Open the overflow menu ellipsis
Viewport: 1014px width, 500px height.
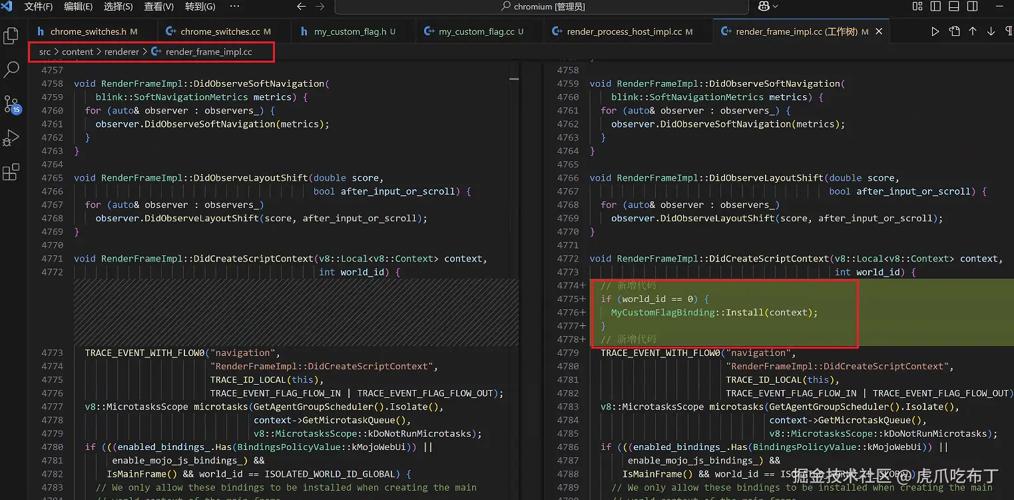pos(234,6)
